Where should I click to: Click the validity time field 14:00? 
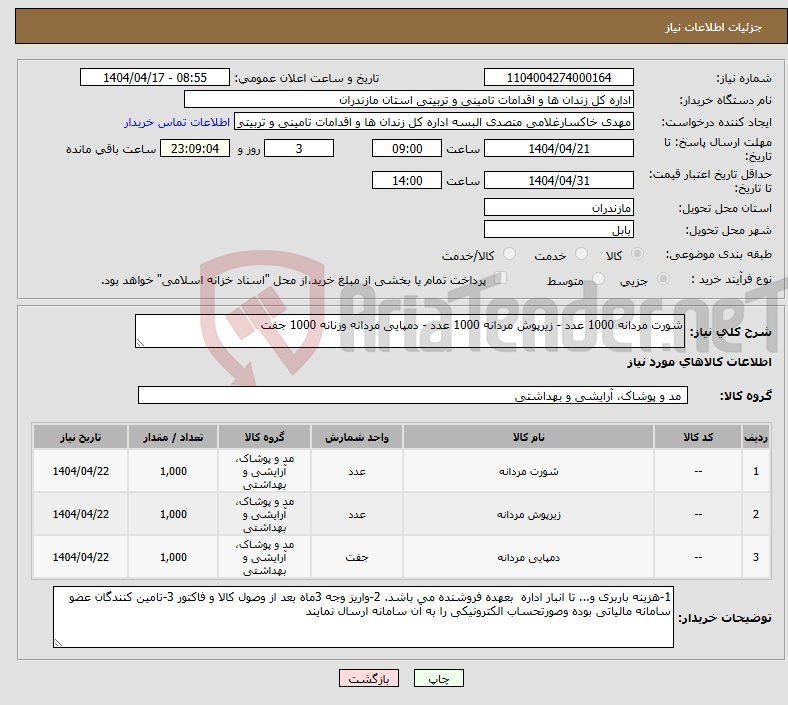[407, 180]
